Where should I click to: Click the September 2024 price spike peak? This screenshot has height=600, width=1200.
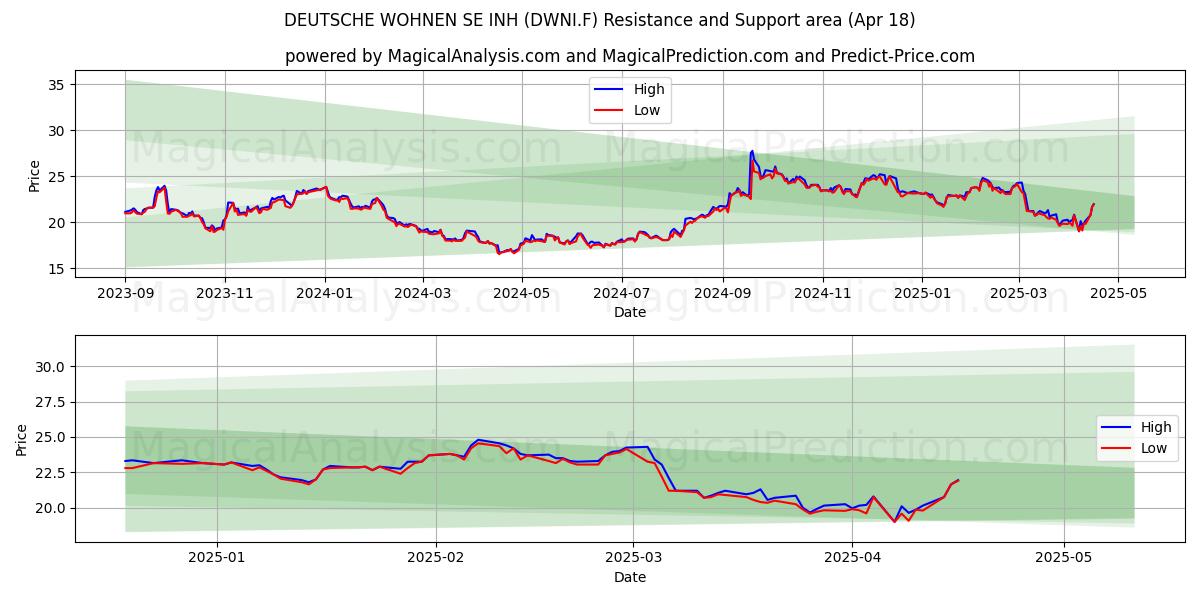(752, 152)
